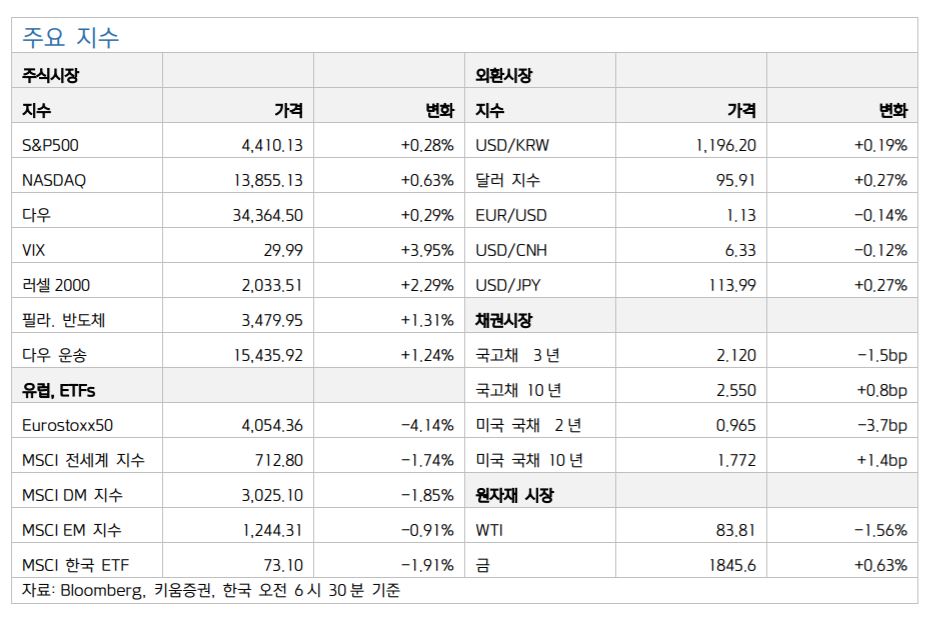Click the WTI commodity label
The image size is (932, 617).
491,530
